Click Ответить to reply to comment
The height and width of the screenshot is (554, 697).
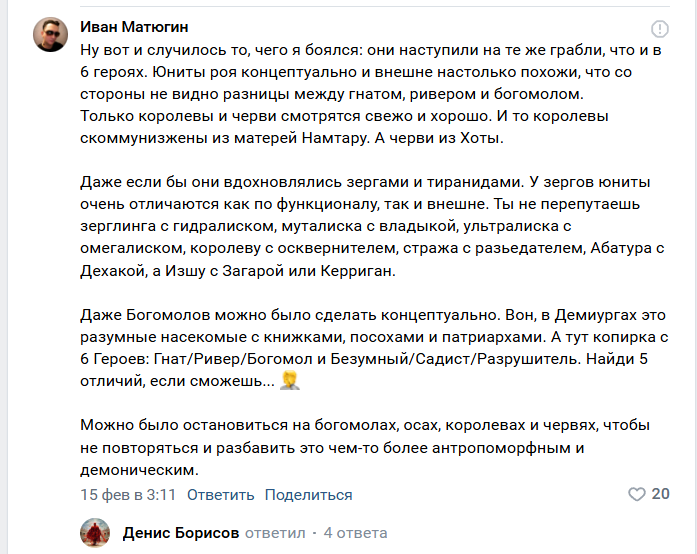[220, 494]
